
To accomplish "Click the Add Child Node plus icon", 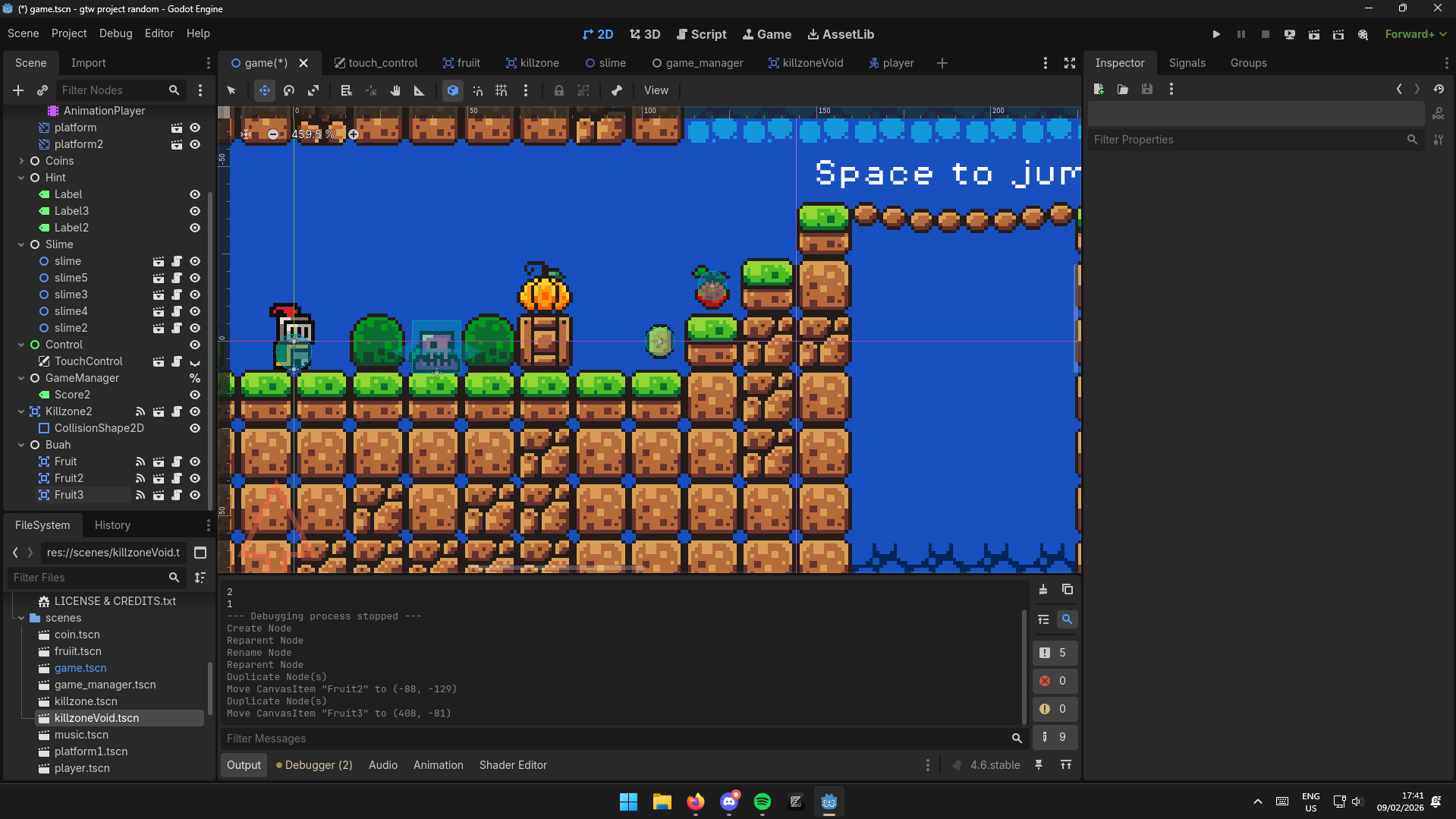I will click(18, 90).
